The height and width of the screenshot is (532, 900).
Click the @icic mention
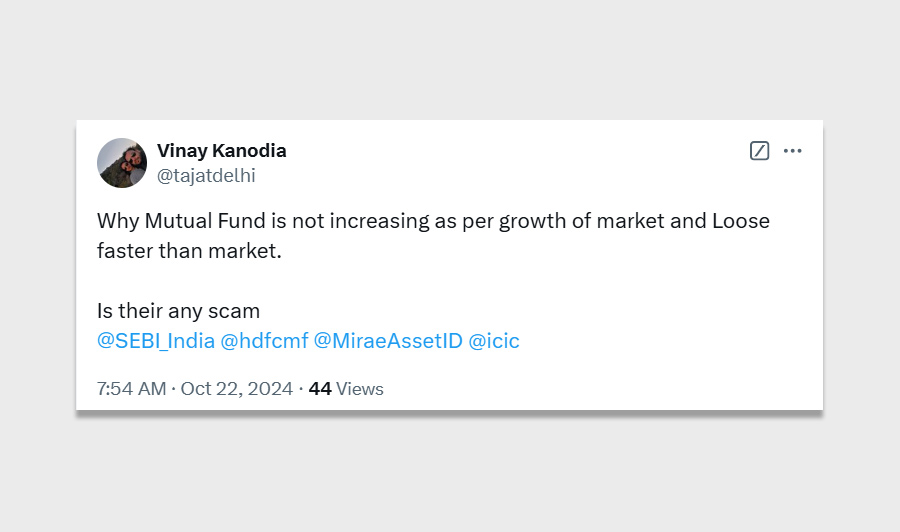click(494, 341)
